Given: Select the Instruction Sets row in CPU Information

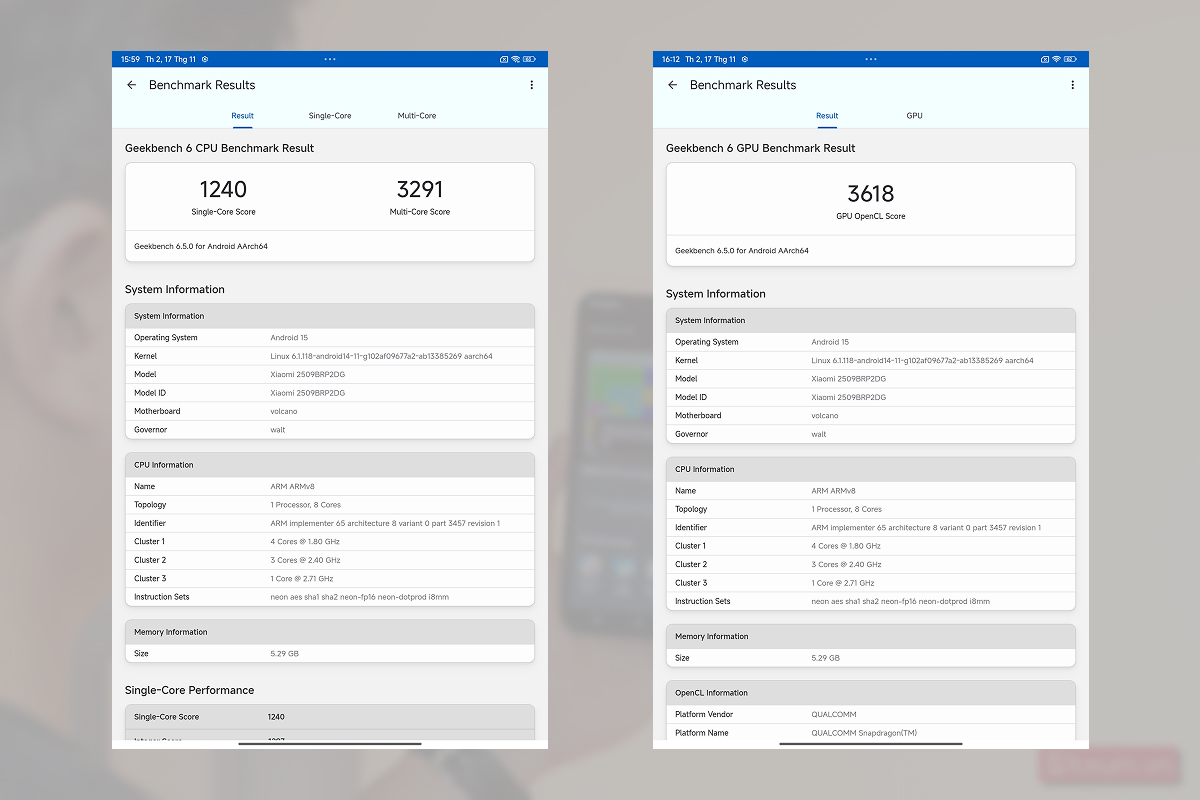Looking at the screenshot, I should click(330, 596).
